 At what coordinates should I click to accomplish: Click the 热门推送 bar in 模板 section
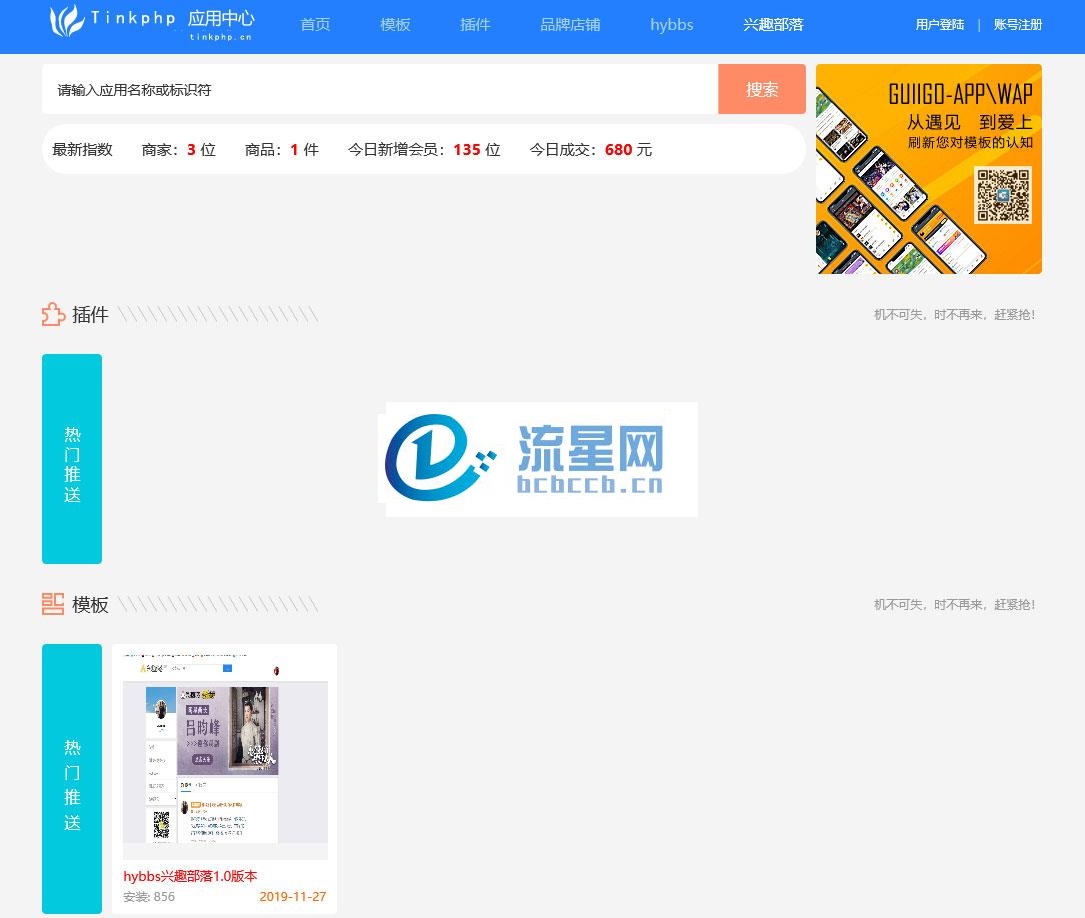point(72,779)
